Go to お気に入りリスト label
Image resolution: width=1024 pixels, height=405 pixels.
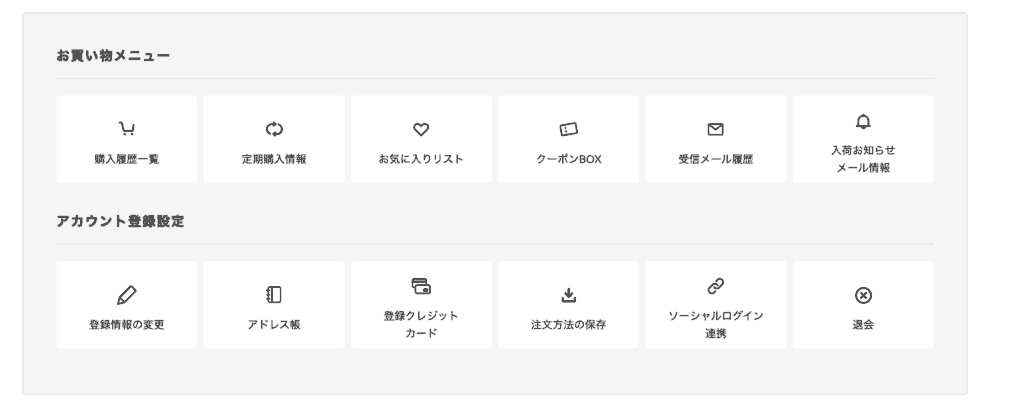coord(421,159)
